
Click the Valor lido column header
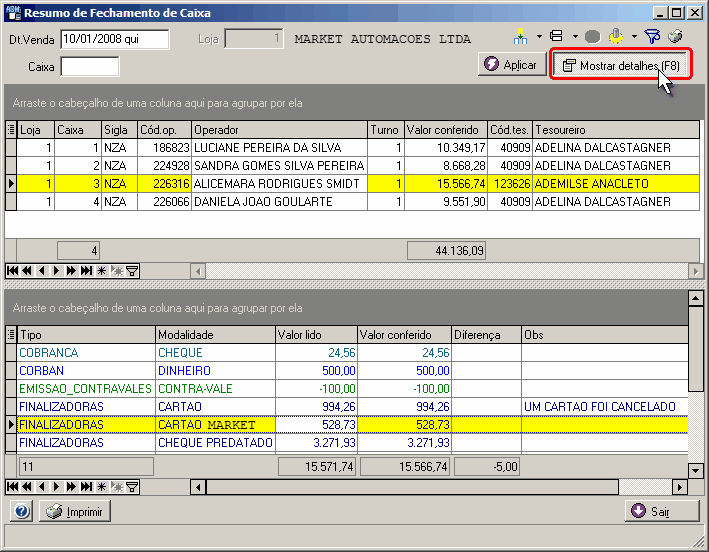(316, 335)
